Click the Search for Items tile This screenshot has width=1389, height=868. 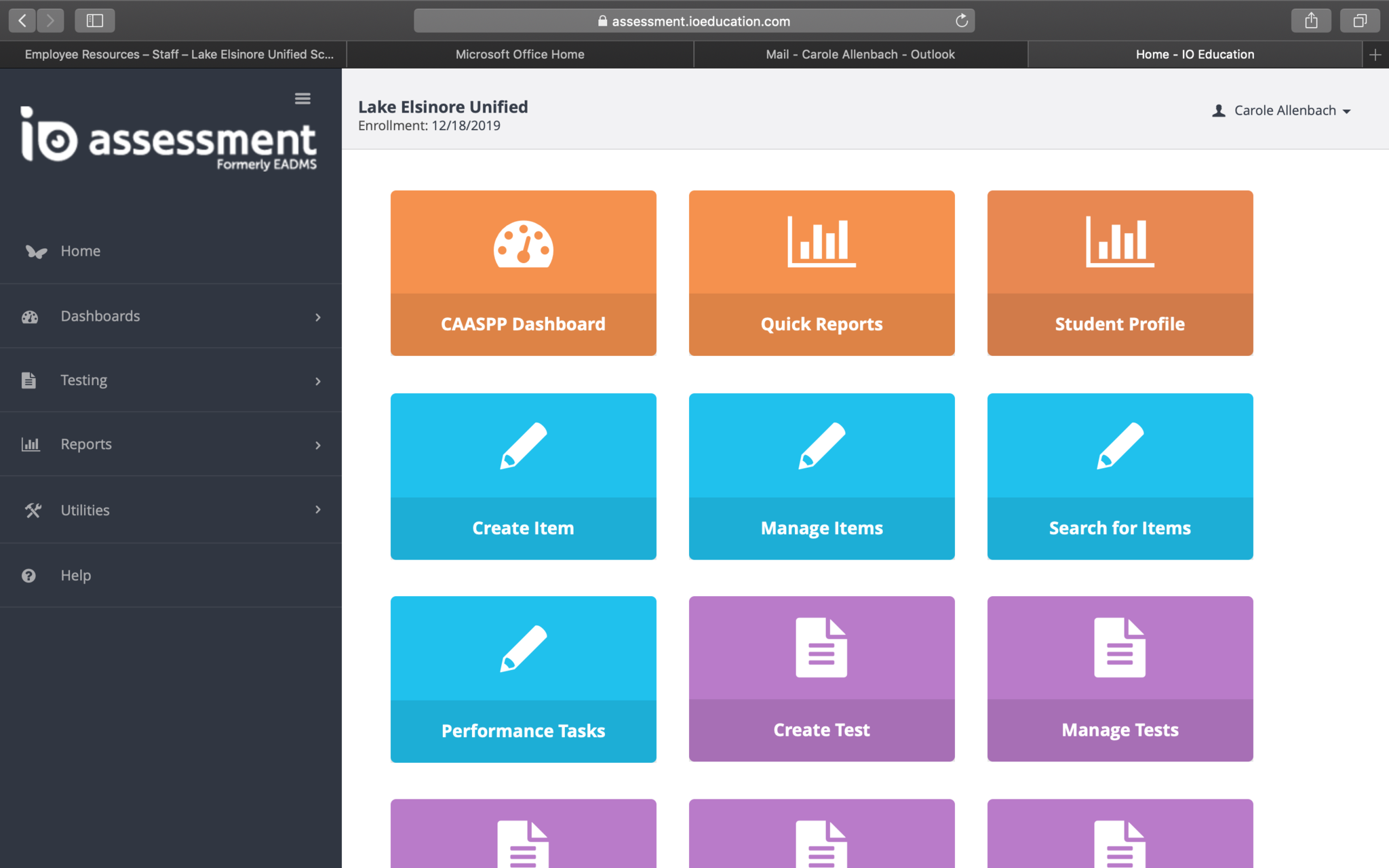[x=1120, y=476]
